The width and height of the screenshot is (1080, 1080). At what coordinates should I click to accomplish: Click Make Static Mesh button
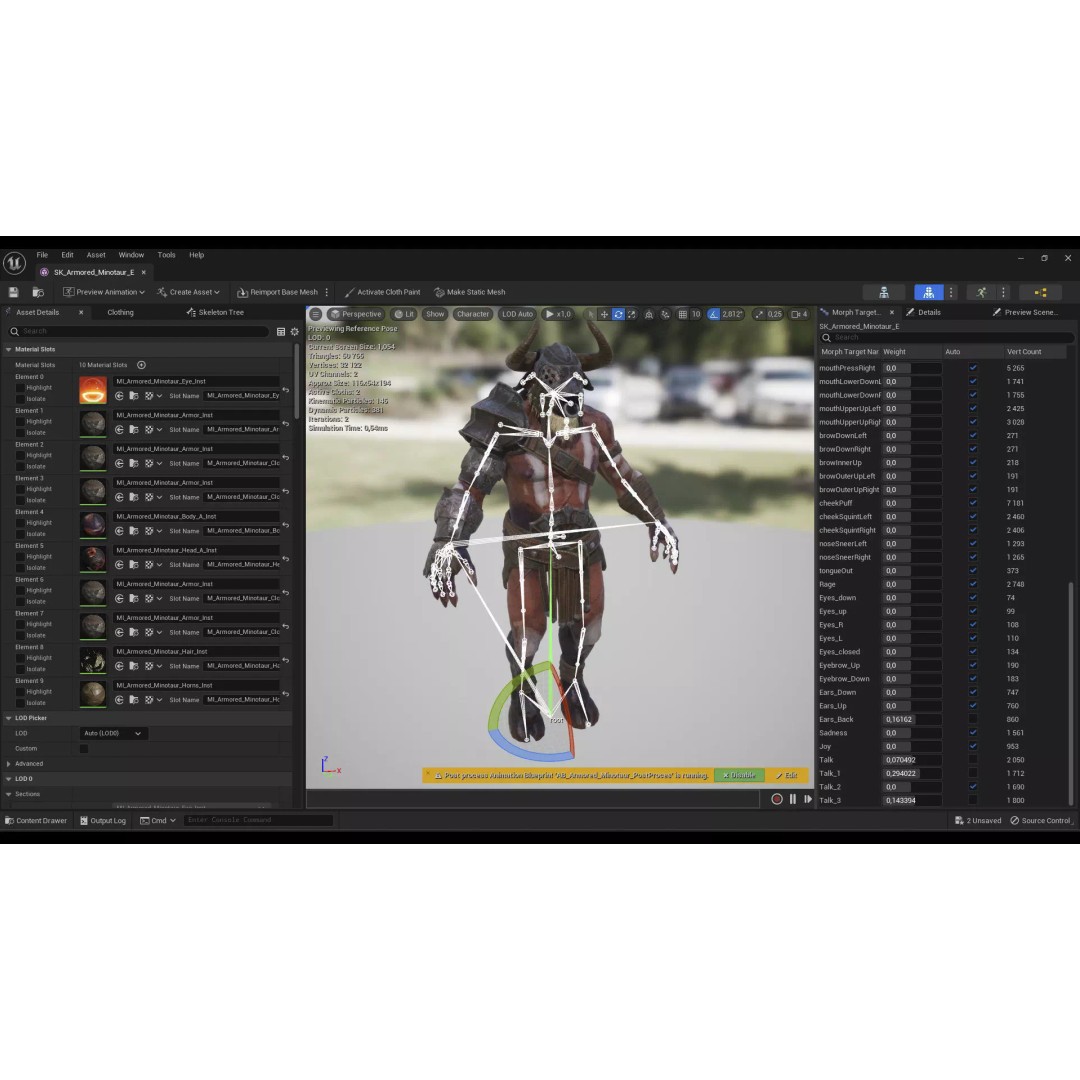pyautogui.click(x=470, y=292)
